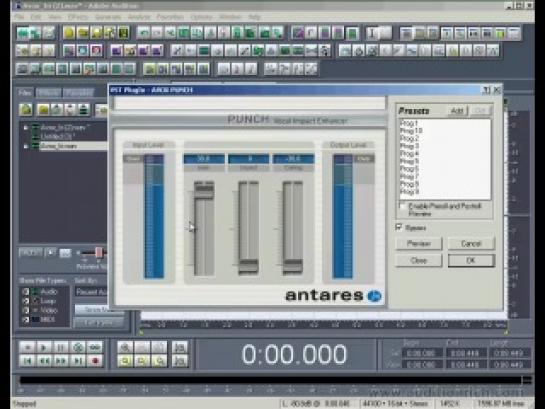This screenshot has width=545, height=409.
Task: Open the Effects menu
Action: [x=77, y=17]
